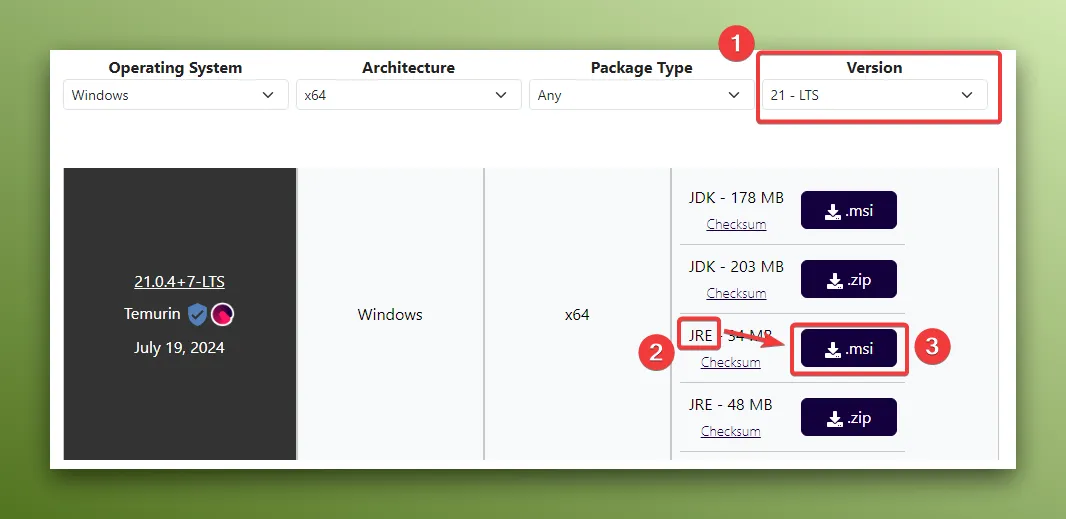
Task: Click the blue shield verified badge icon
Action: pos(197,314)
